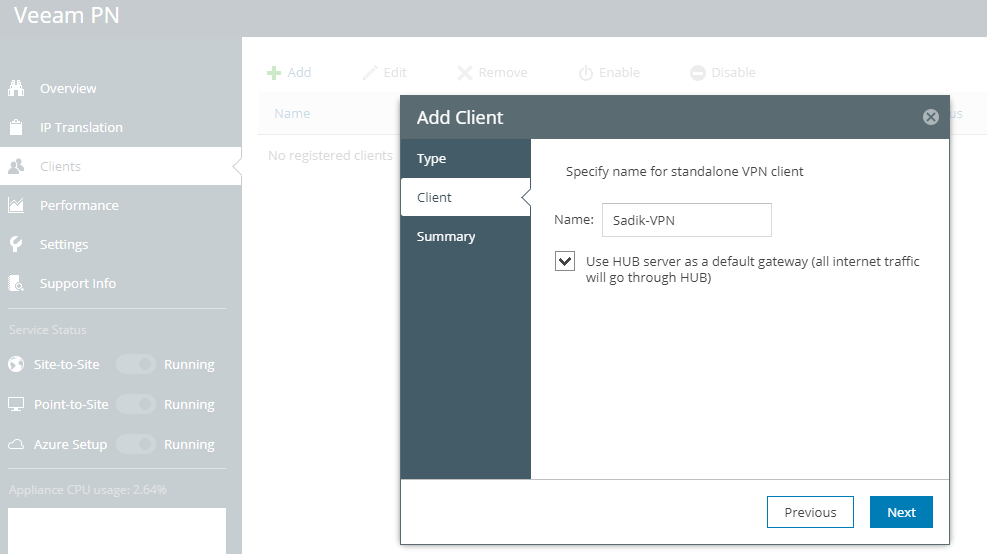This screenshot has width=987, height=554.
Task: Click the Performance chart icon
Action: point(16,205)
